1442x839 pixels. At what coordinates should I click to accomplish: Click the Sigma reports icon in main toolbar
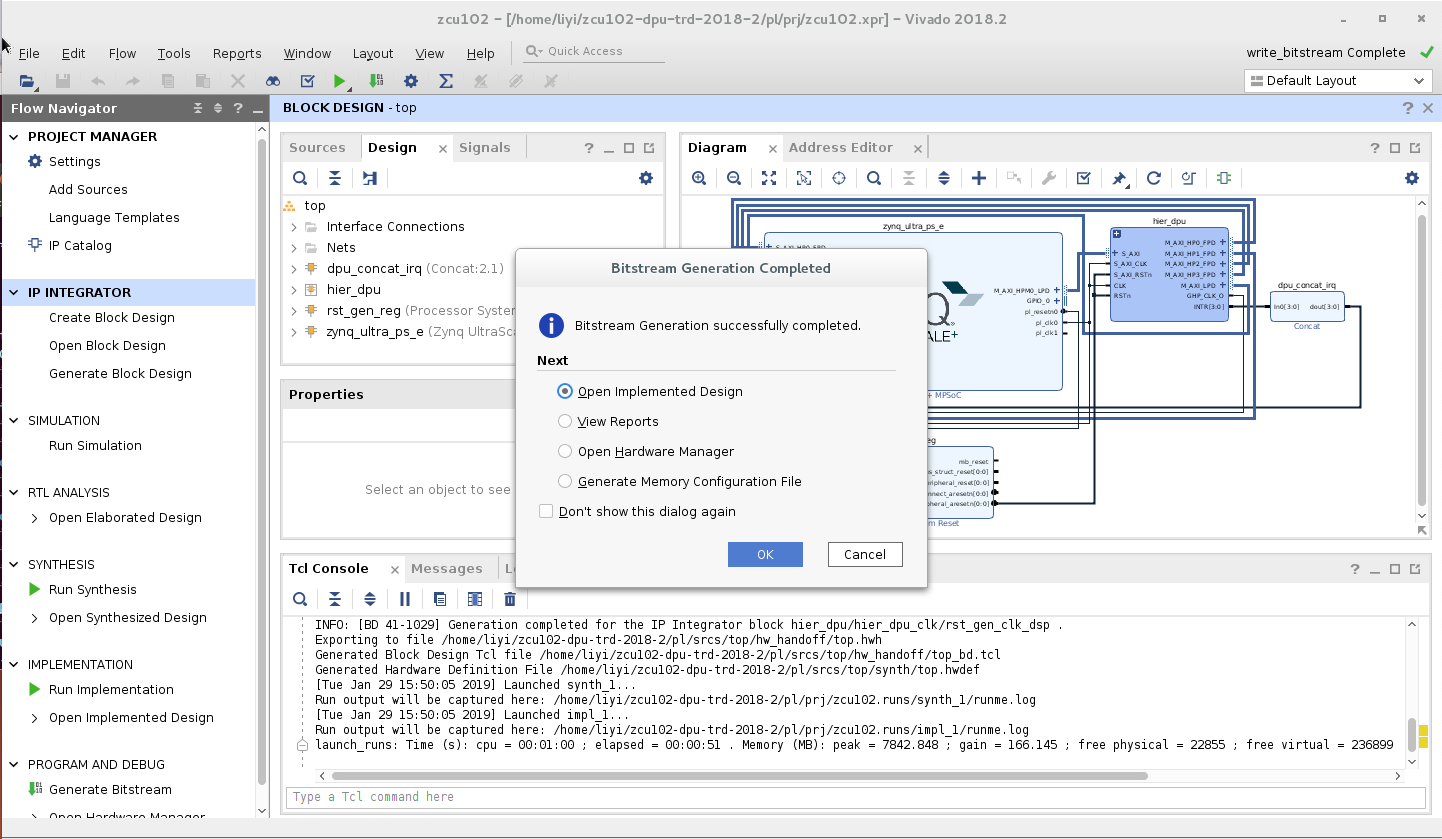446,81
